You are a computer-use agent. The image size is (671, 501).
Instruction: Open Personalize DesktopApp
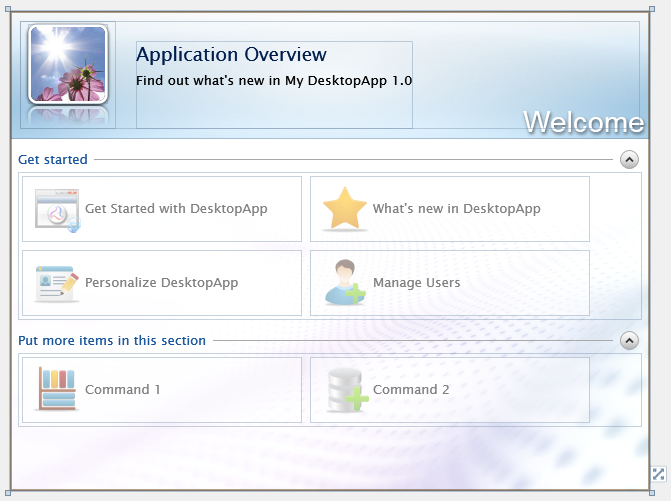162,283
